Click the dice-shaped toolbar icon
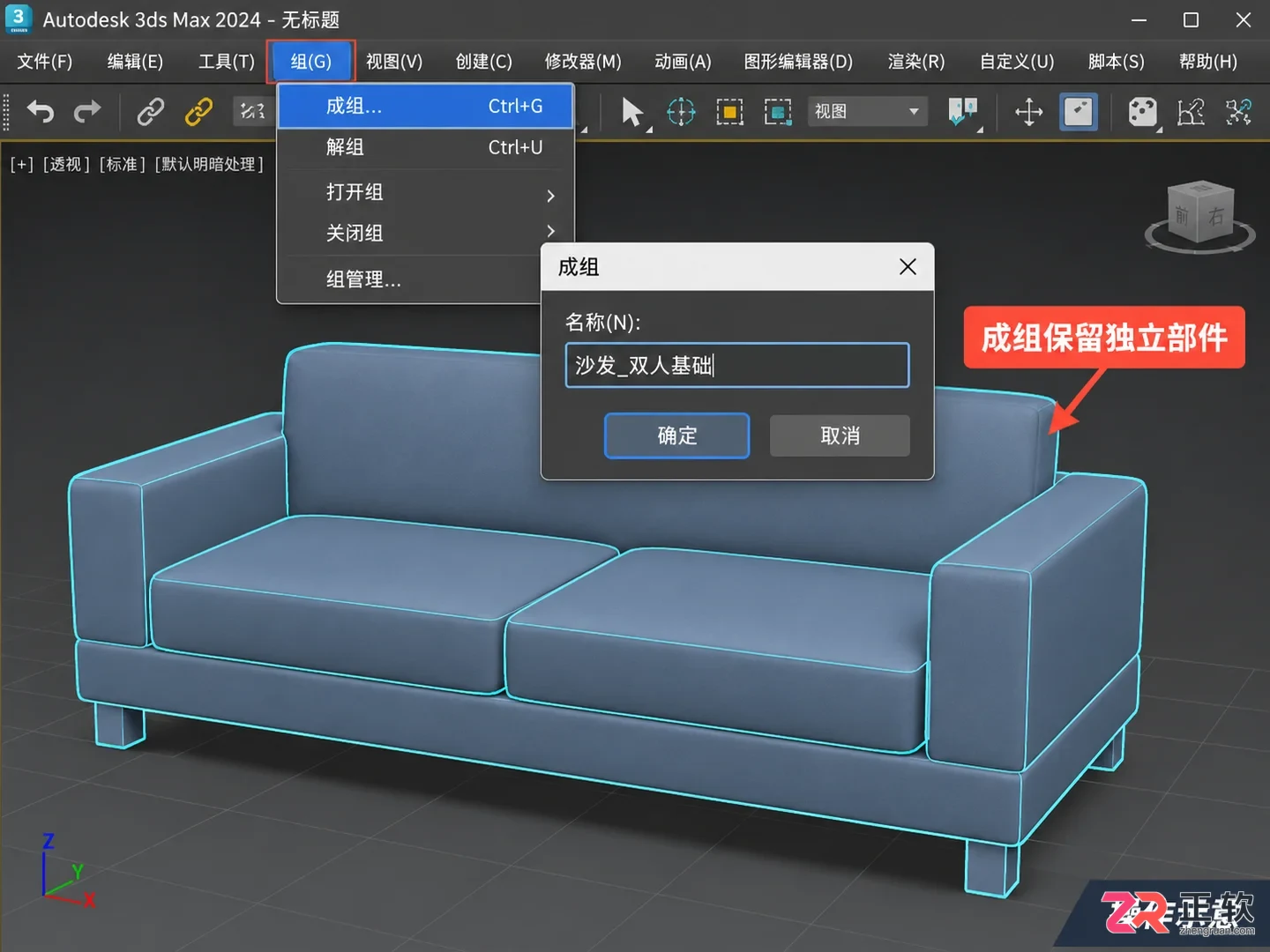The height and width of the screenshot is (952, 1270). 1143,112
